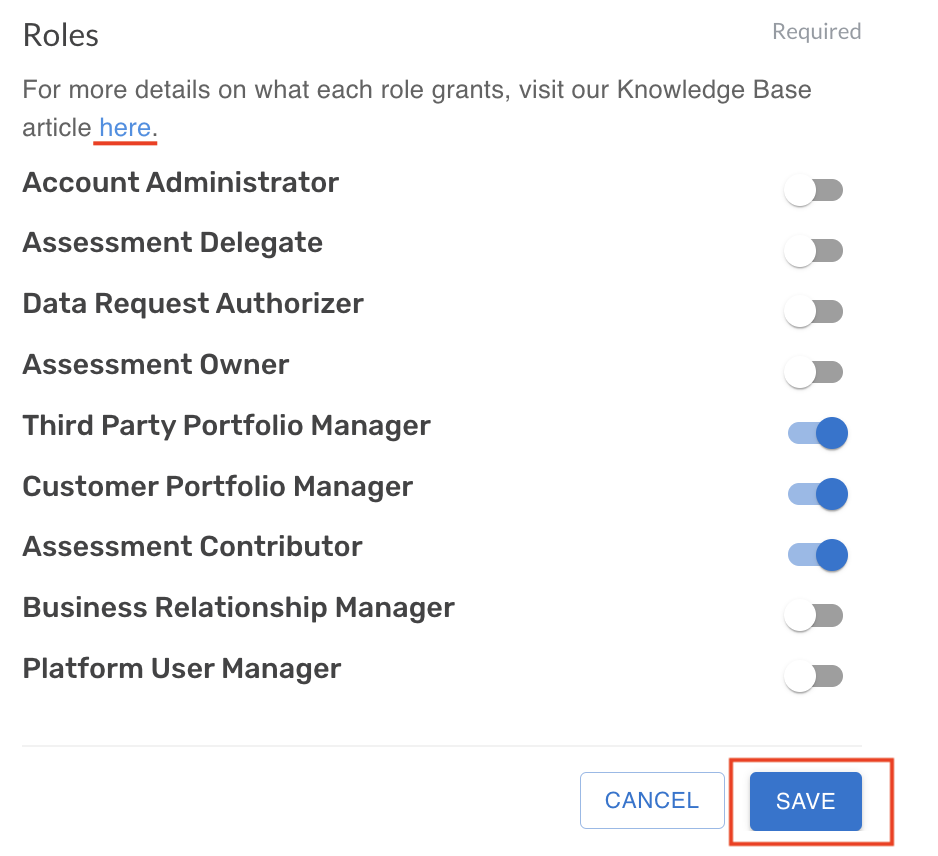Toggle Account Administrator access on

point(813,189)
